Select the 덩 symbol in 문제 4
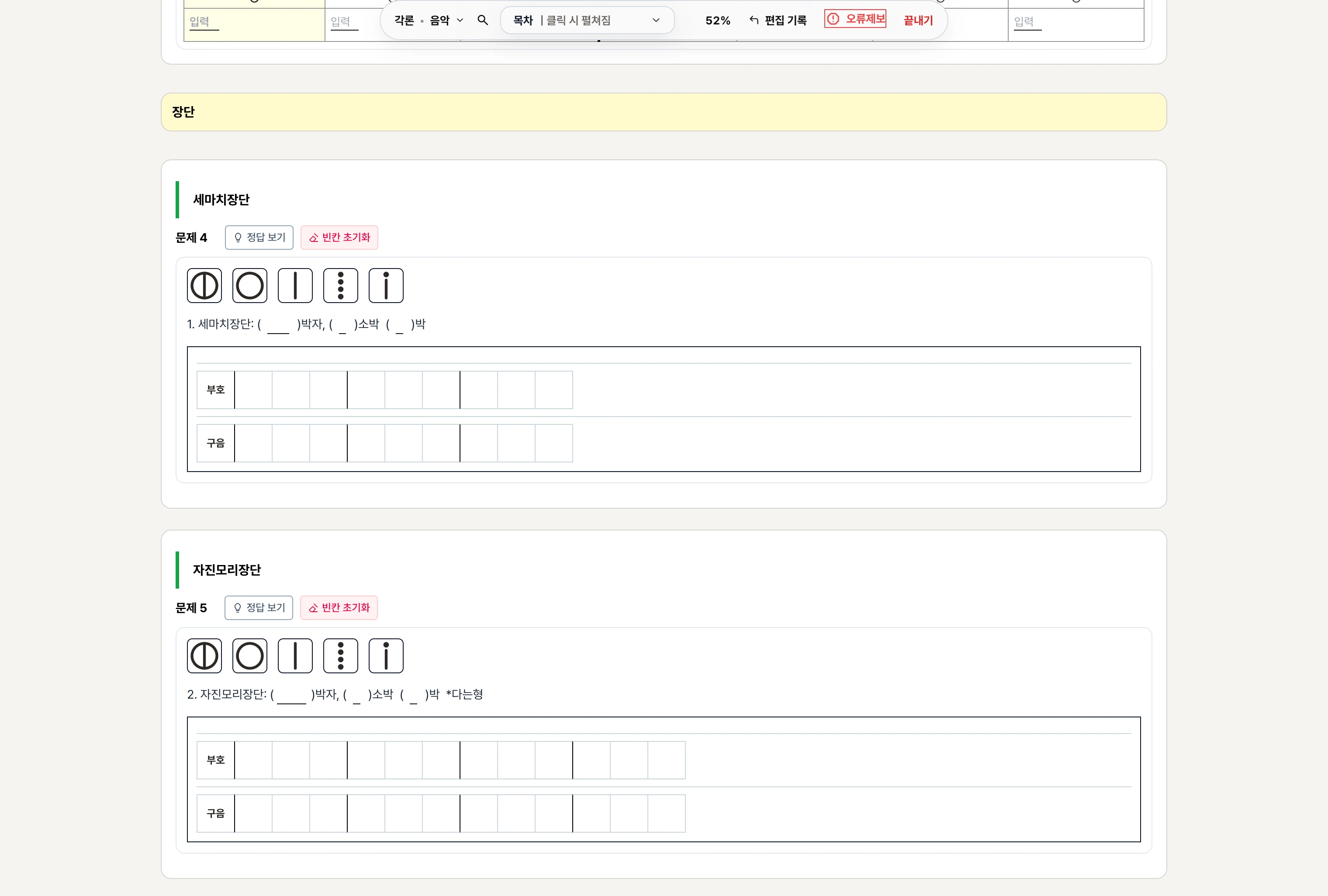 click(204, 286)
